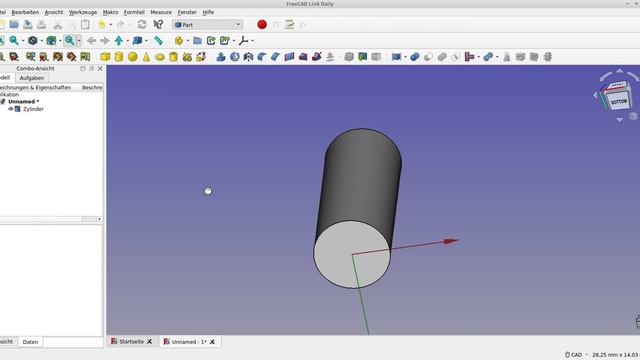Viewport: 640px width, 360px height.
Task: Open the selected zoom tool's dropdown arrow
Action: (x=79, y=40)
